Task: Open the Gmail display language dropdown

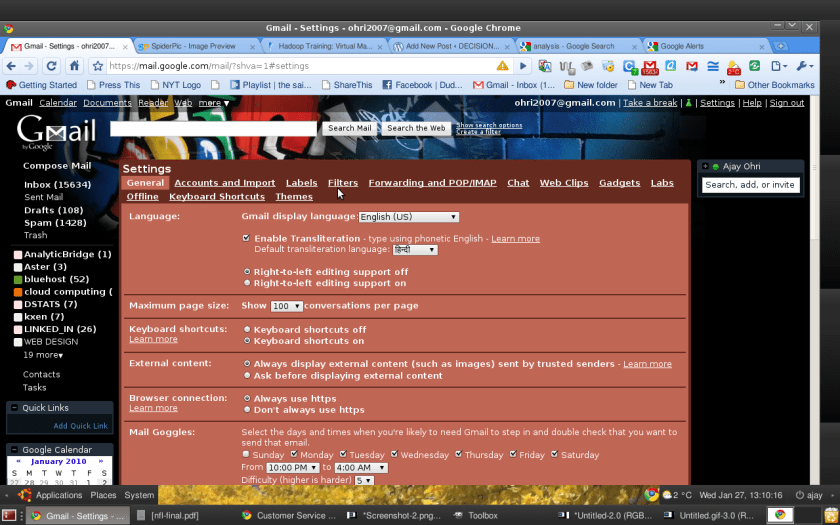Action: pos(408,217)
